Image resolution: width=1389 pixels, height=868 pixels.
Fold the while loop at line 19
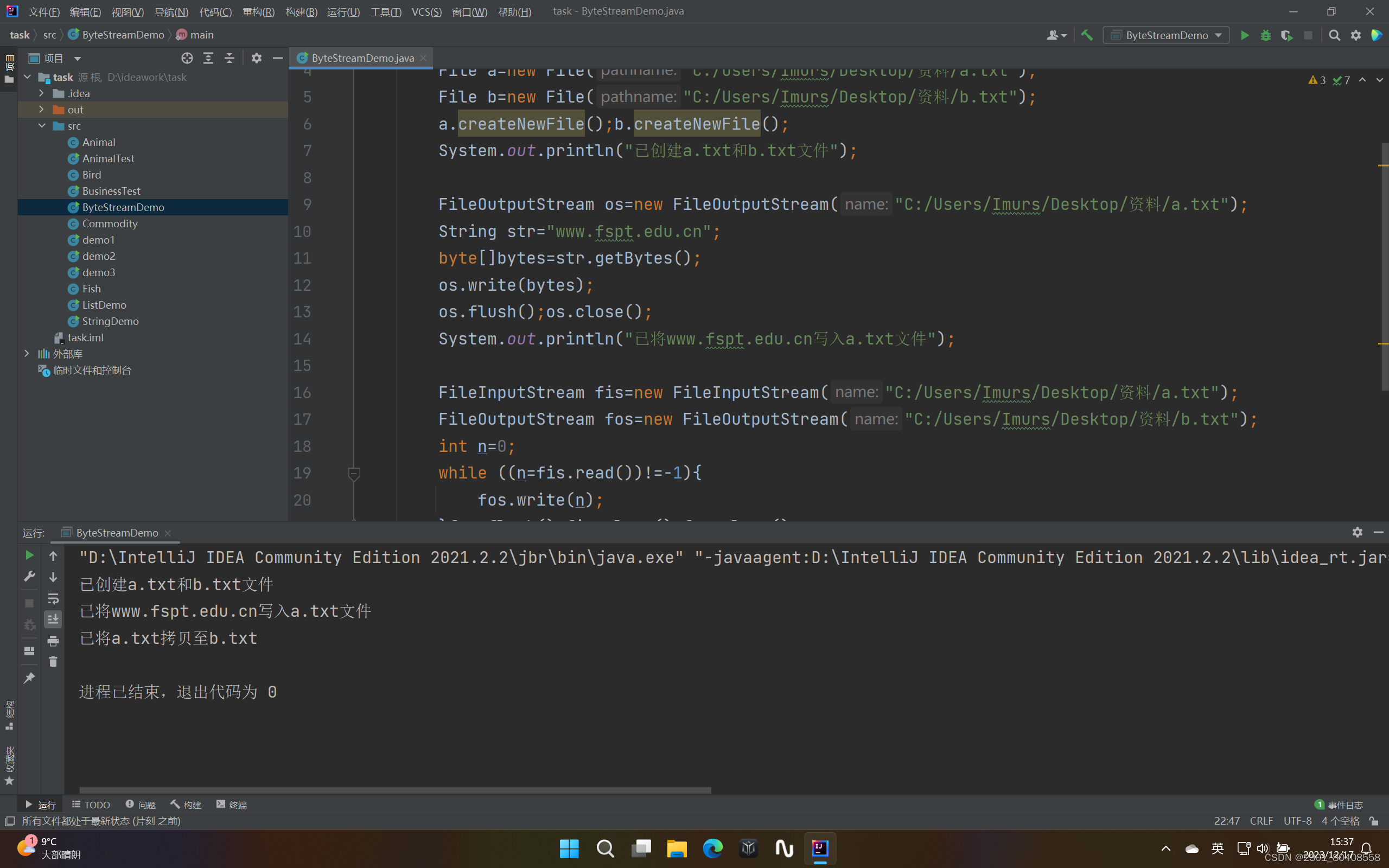click(x=354, y=473)
